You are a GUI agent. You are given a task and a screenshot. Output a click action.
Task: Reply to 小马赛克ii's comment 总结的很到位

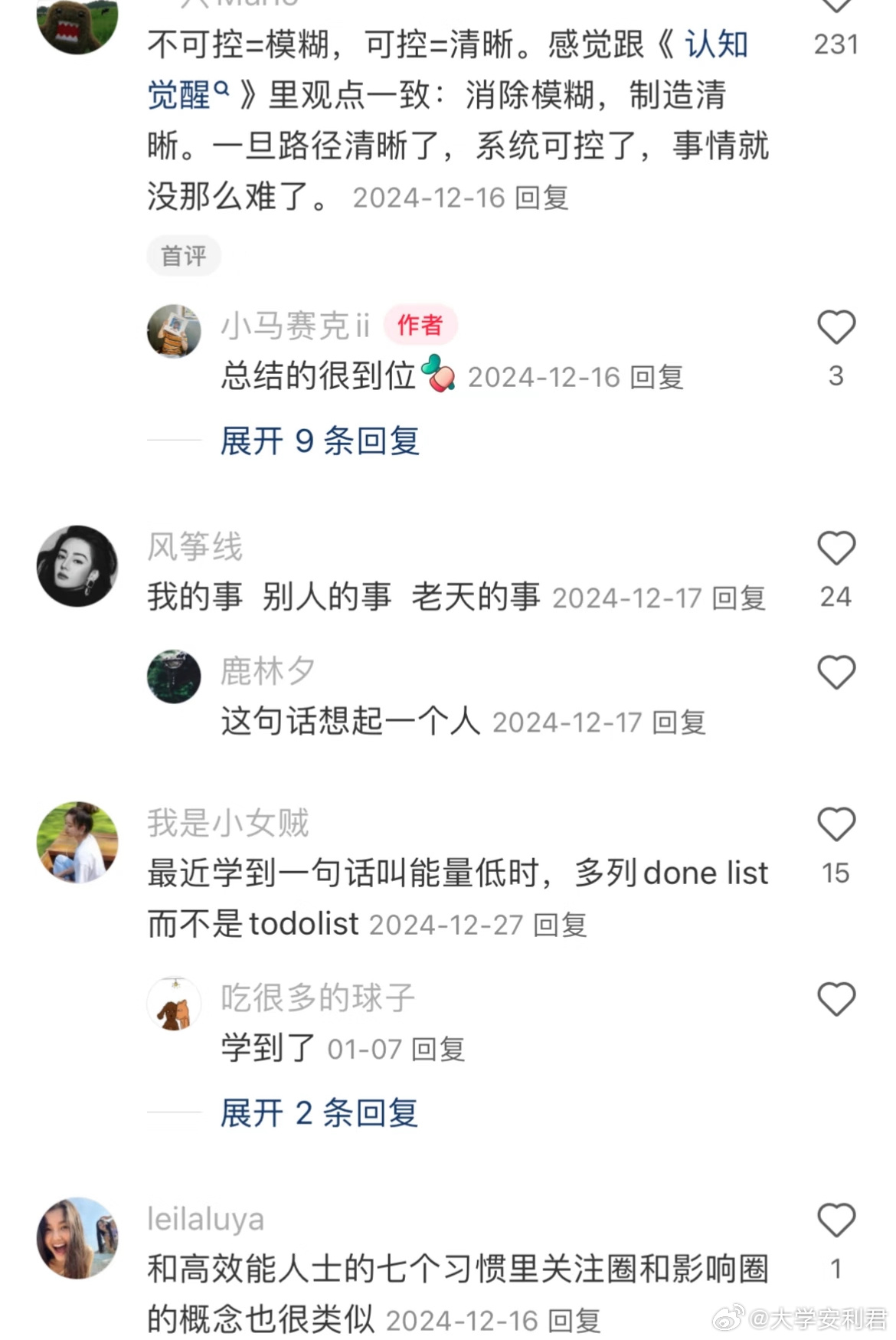[x=656, y=378]
